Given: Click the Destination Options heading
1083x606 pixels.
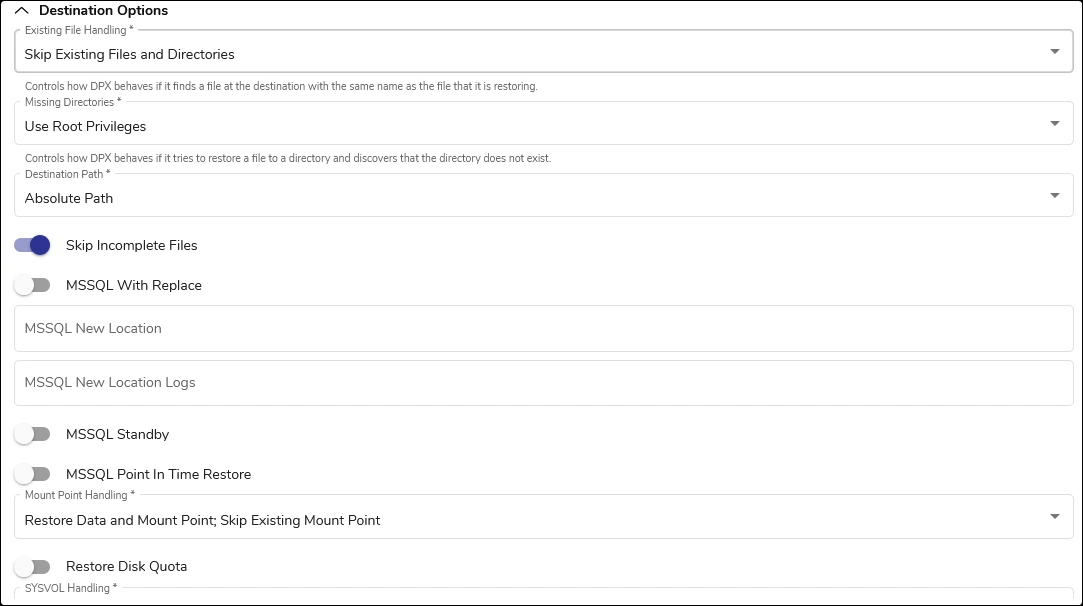Looking at the screenshot, I should (103, 11).
